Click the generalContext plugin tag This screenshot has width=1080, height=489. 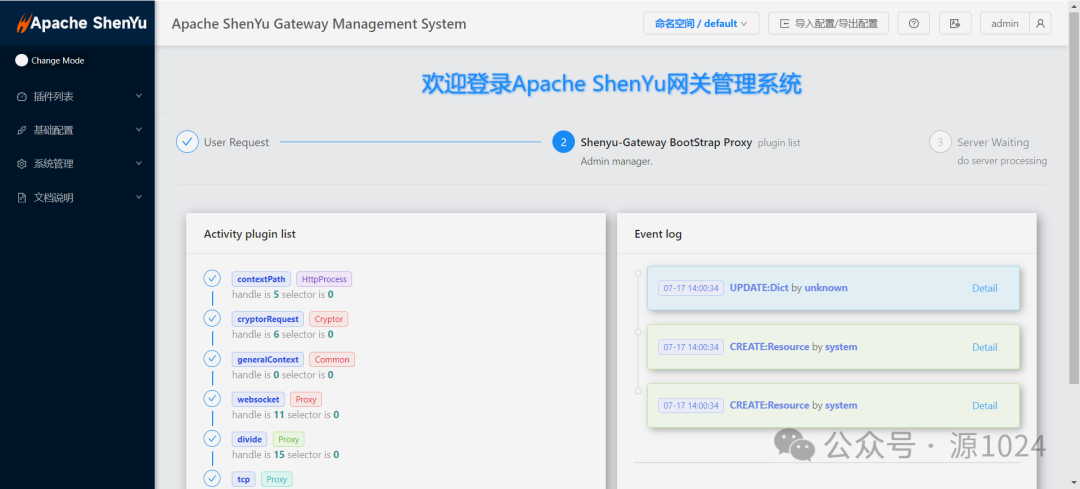(268, 359)
